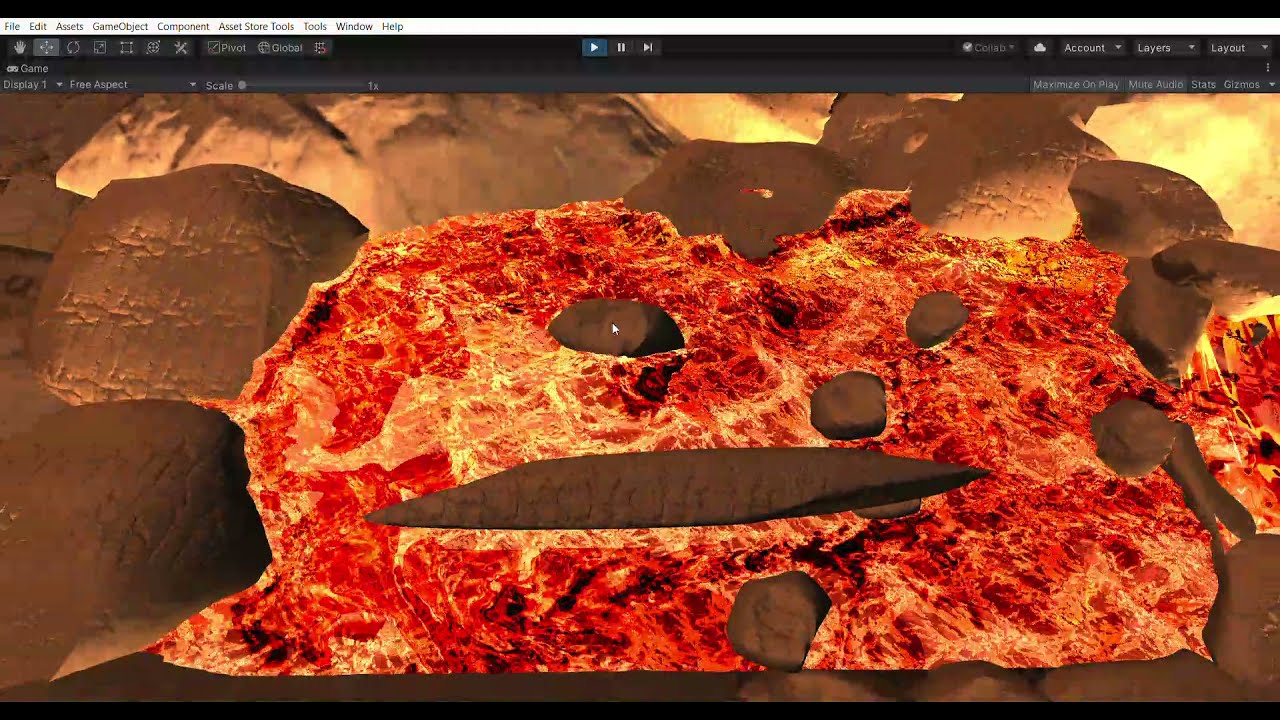Click the Scale slider handle
This screenshot has width=1280, height=720.
click(x=242, y=85)
